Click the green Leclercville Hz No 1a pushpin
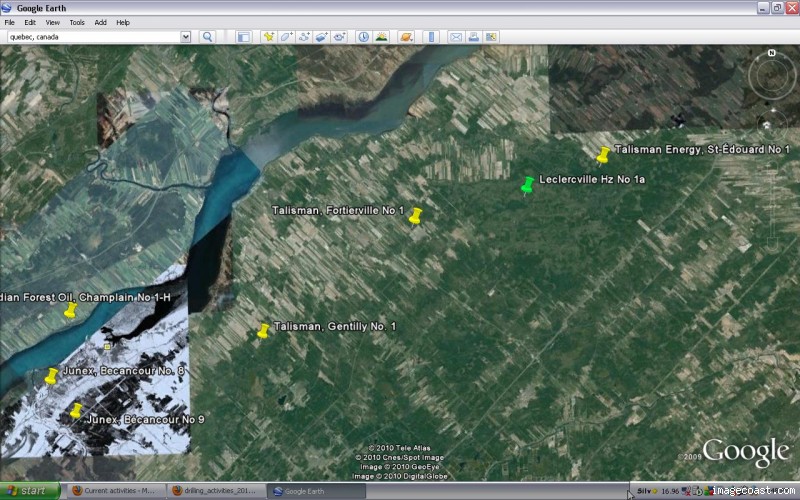The height and width of the screenshot is (500, 800). tap(527, 185)
